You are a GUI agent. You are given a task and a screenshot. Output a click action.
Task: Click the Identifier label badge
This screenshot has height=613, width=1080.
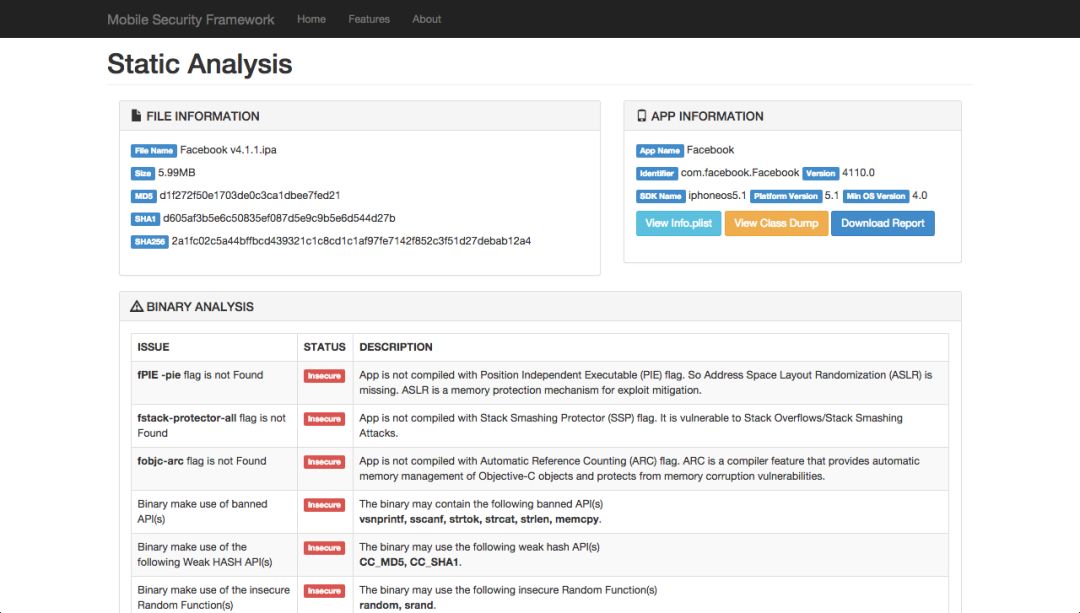tap(657, 173)
